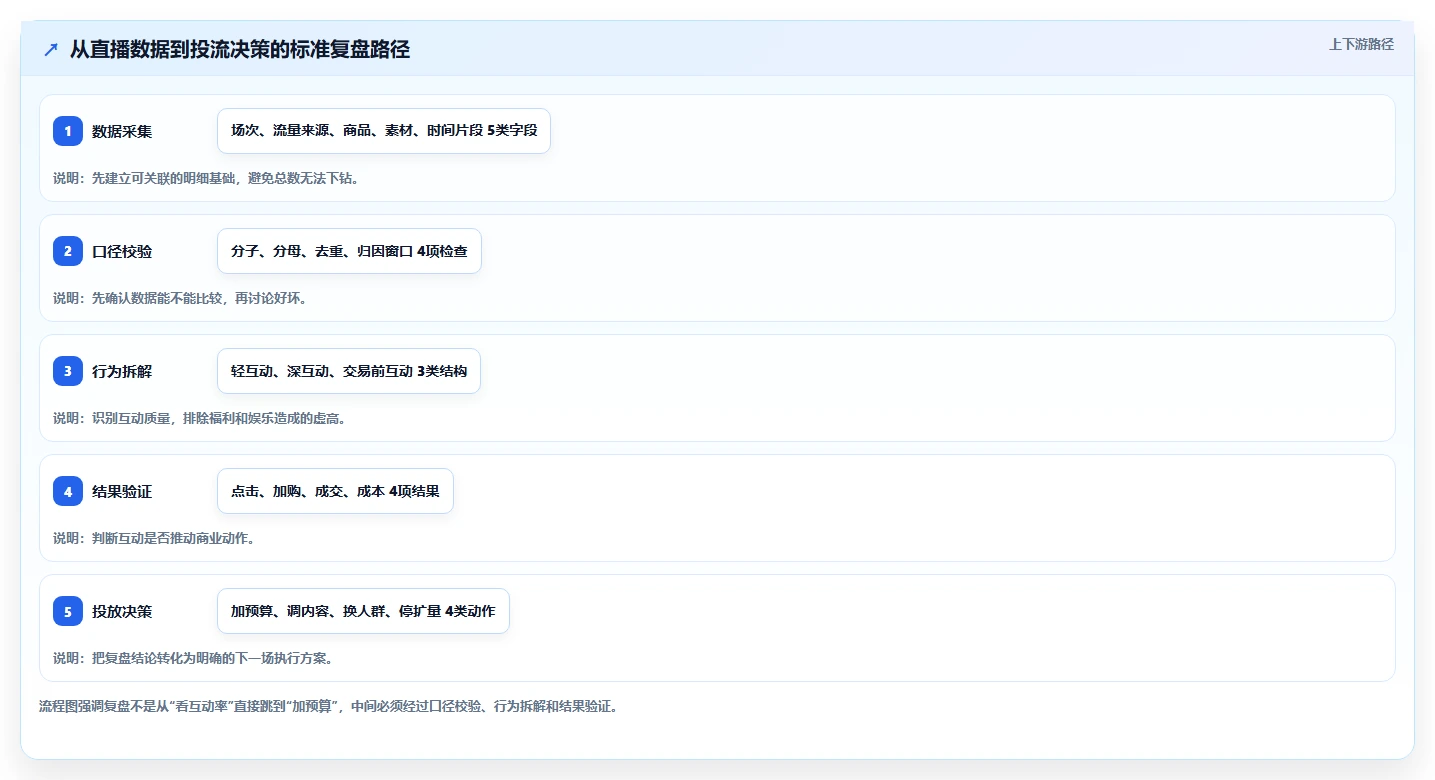Click the 结果验证 step name
This screenshot has width=1435, height=780.
point(122,491)
